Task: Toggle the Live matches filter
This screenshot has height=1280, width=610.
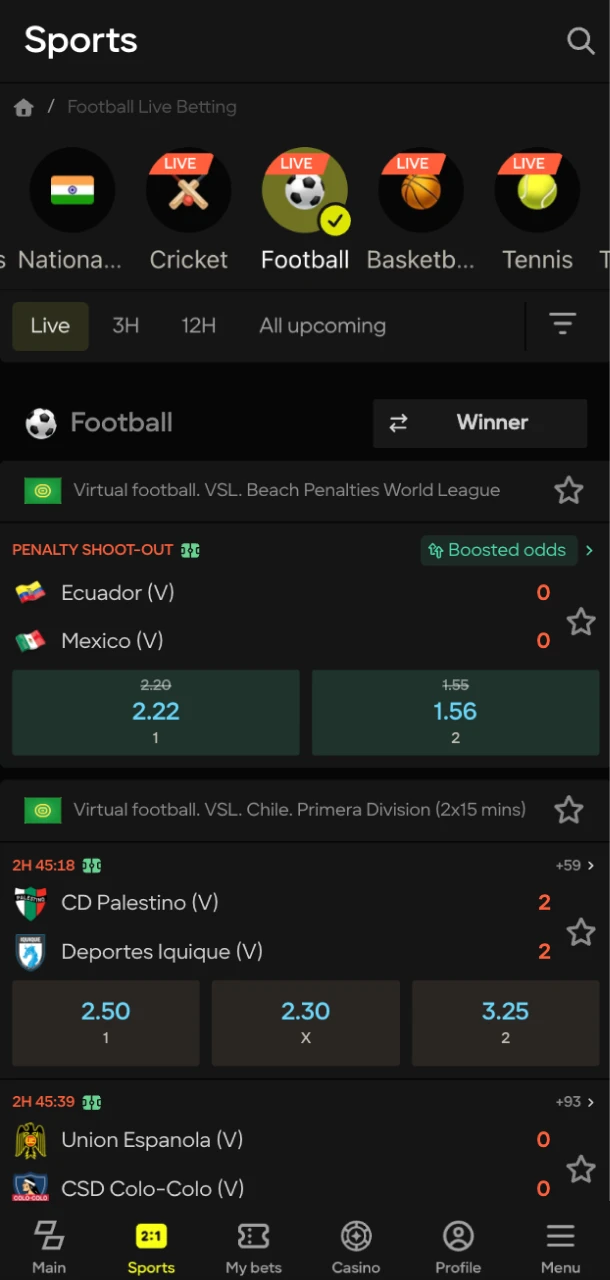Action: pos(50,325)
